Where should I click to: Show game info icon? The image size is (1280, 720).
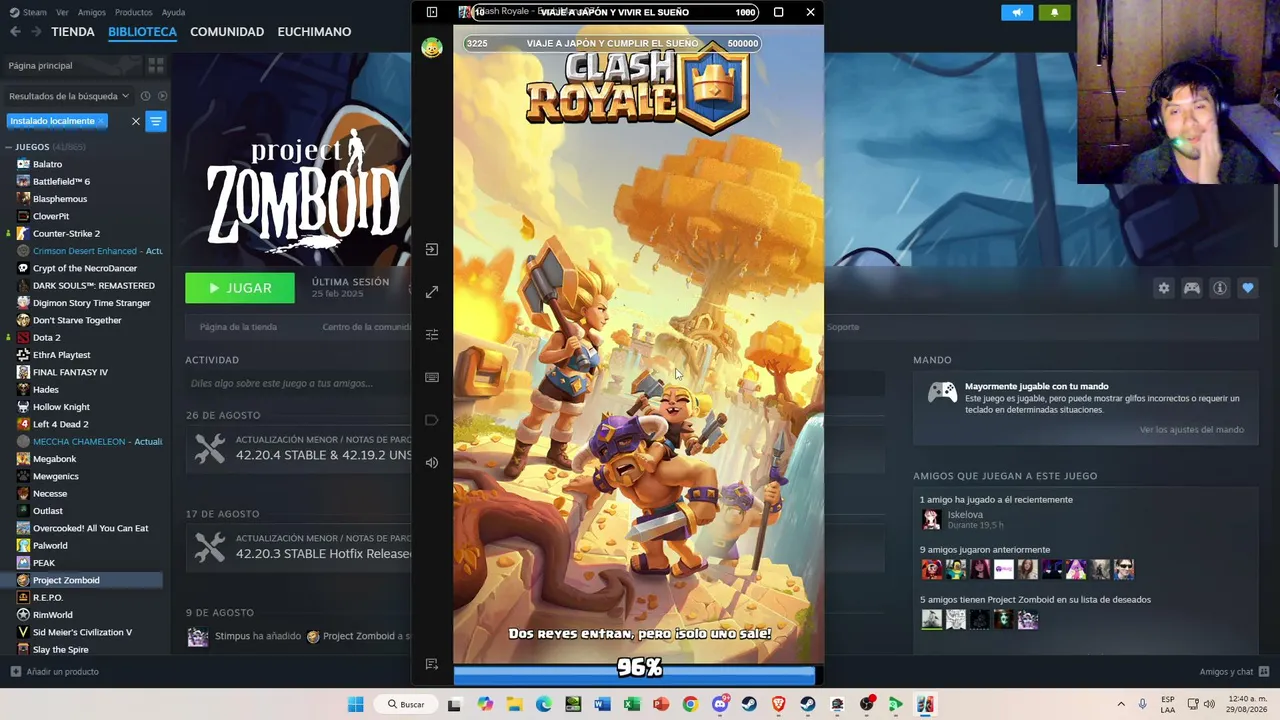click(x=1220, y=288)
